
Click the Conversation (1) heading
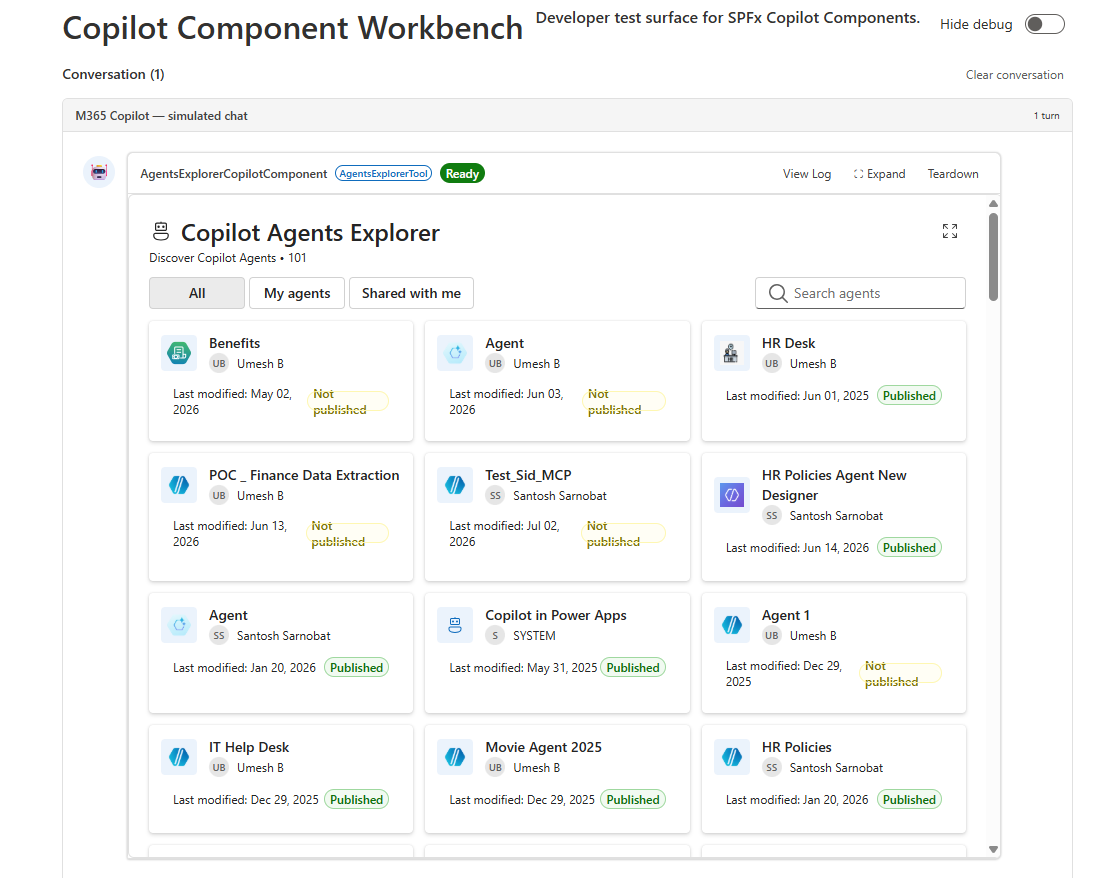pos(113,74)
